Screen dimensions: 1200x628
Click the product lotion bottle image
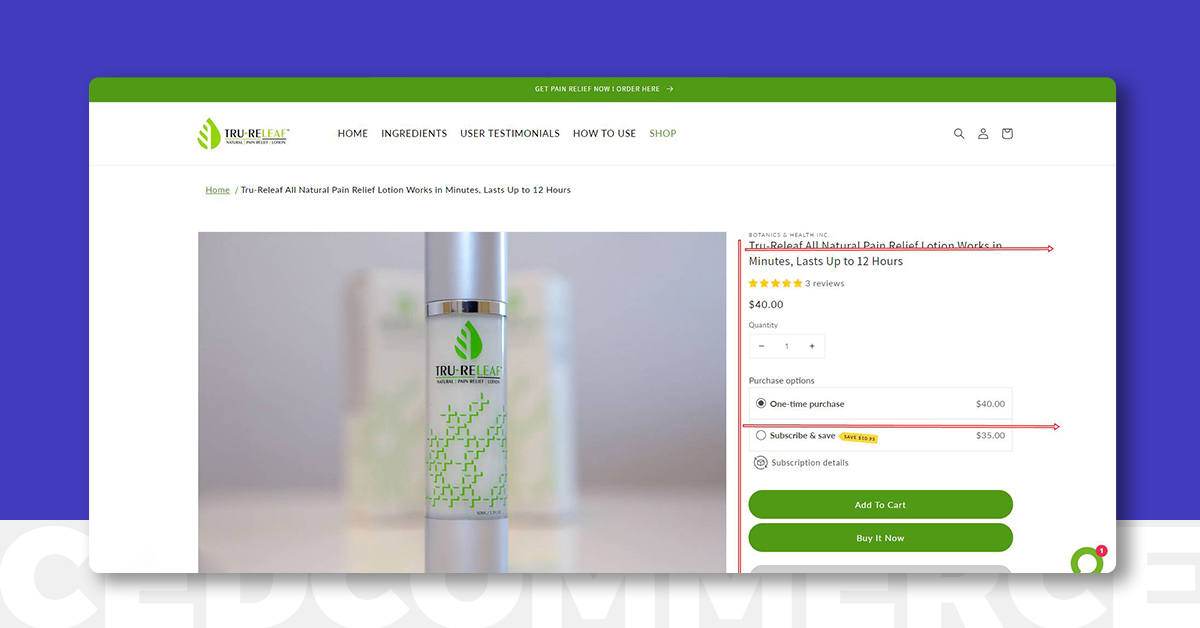[462, 402]
